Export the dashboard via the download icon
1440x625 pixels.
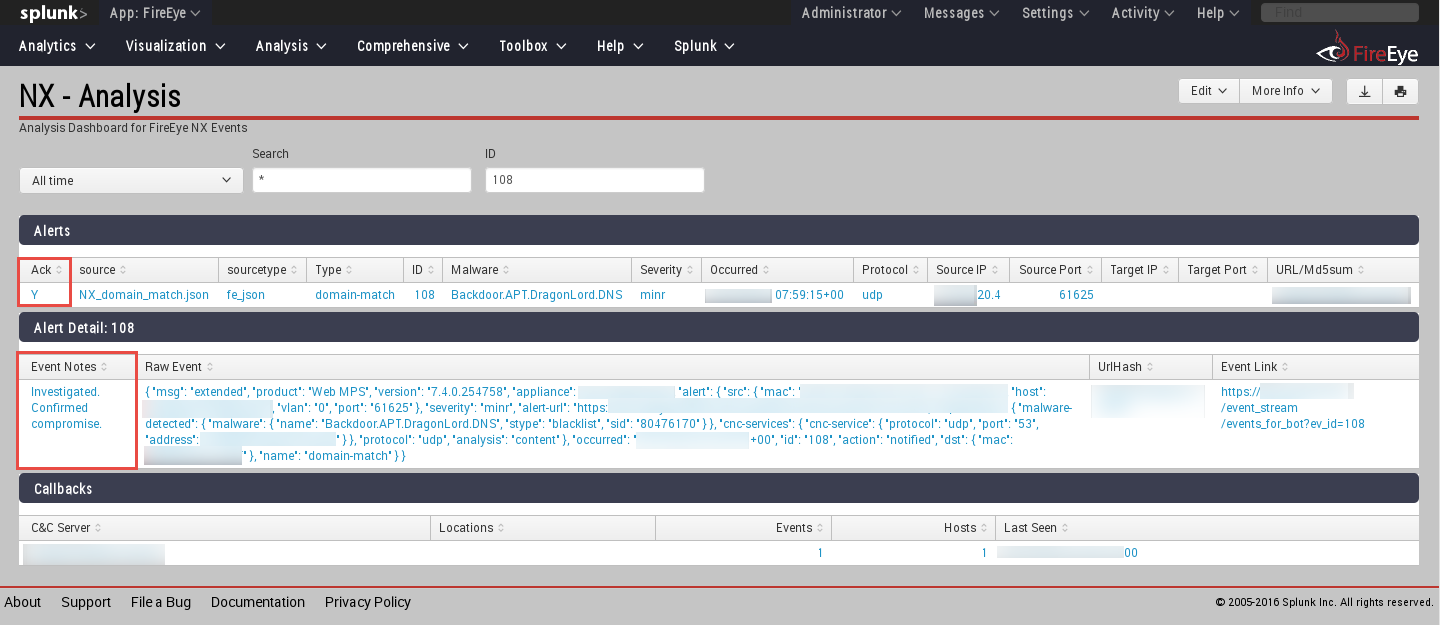(x=1363, y=91)
